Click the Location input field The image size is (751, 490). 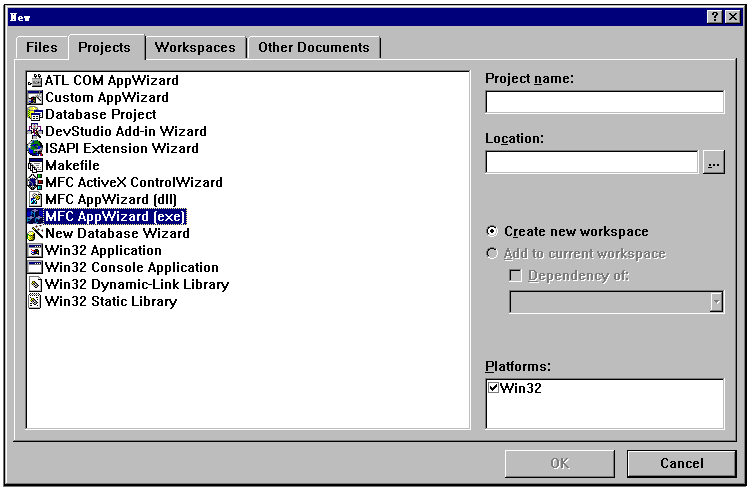point(592,162)
